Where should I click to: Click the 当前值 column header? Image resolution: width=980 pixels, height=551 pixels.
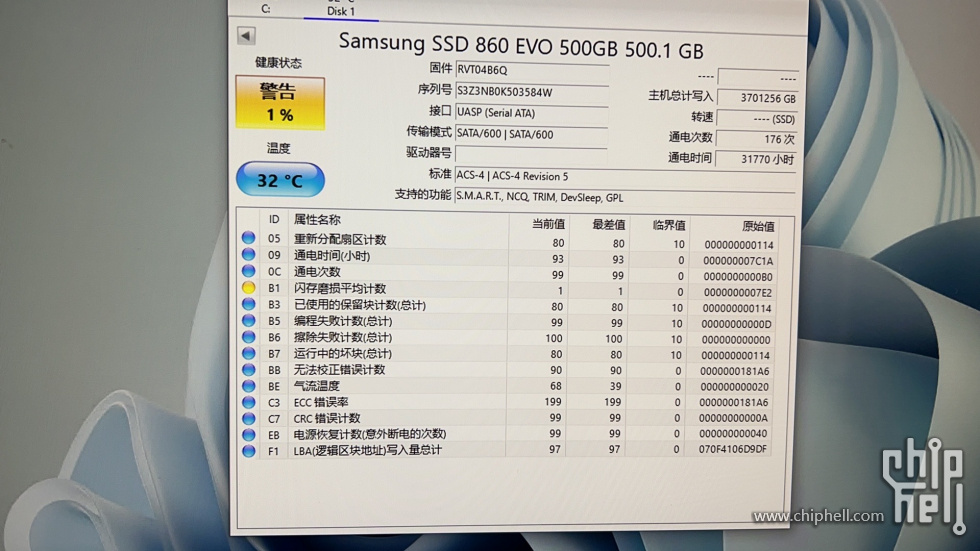pos(548,224)
